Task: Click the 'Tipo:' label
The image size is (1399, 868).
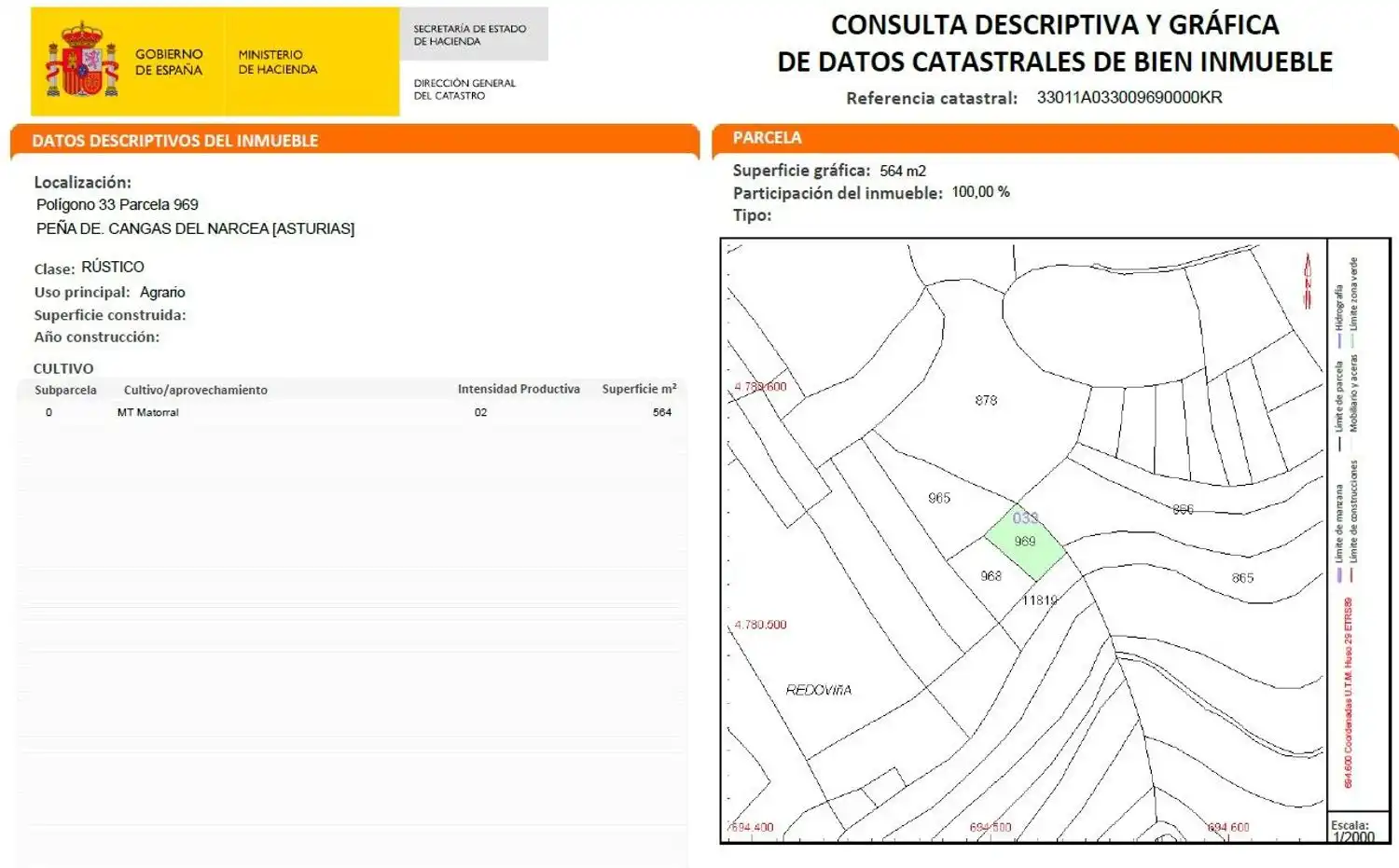Action: pos(752,215)
